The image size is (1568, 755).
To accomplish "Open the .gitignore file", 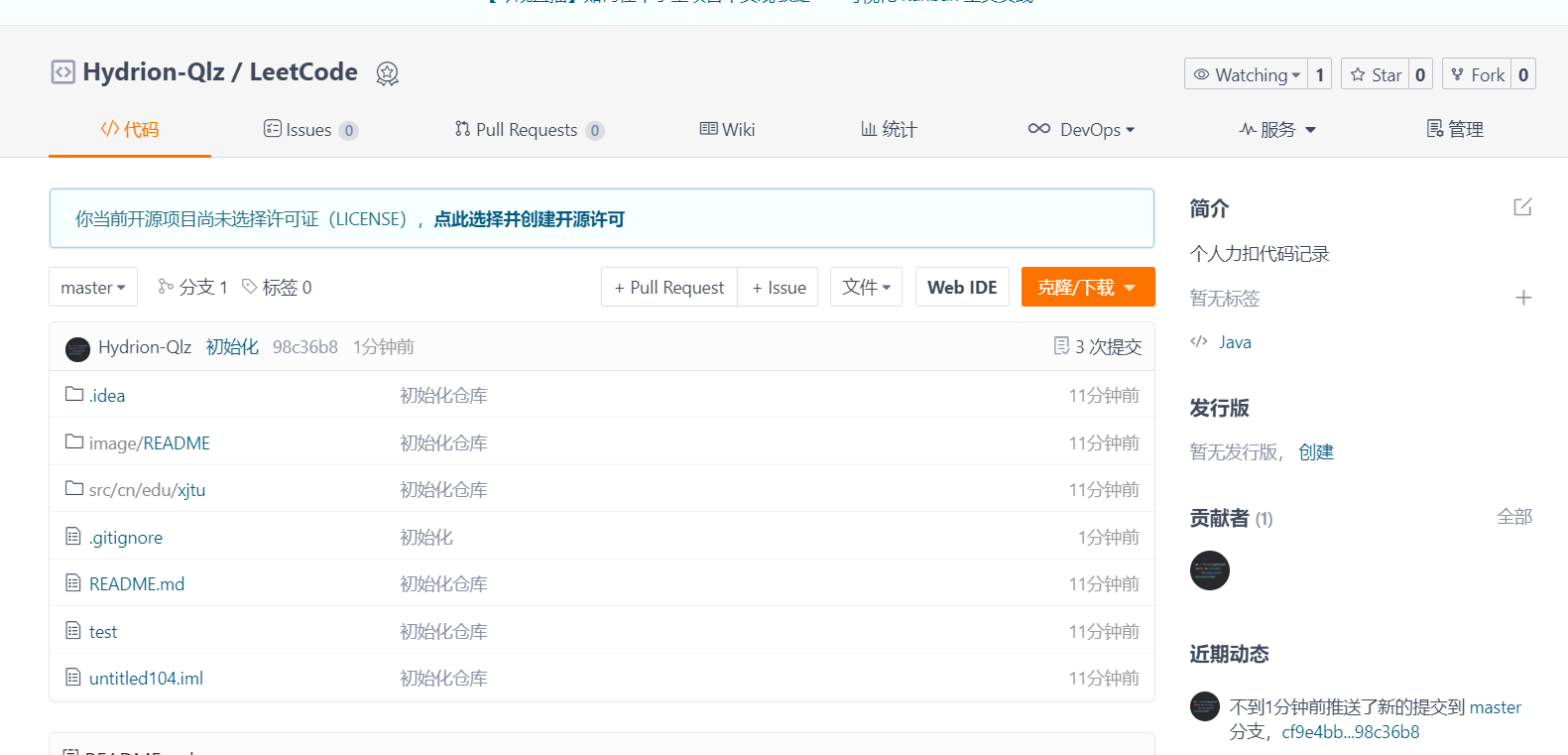I will 126,538.
